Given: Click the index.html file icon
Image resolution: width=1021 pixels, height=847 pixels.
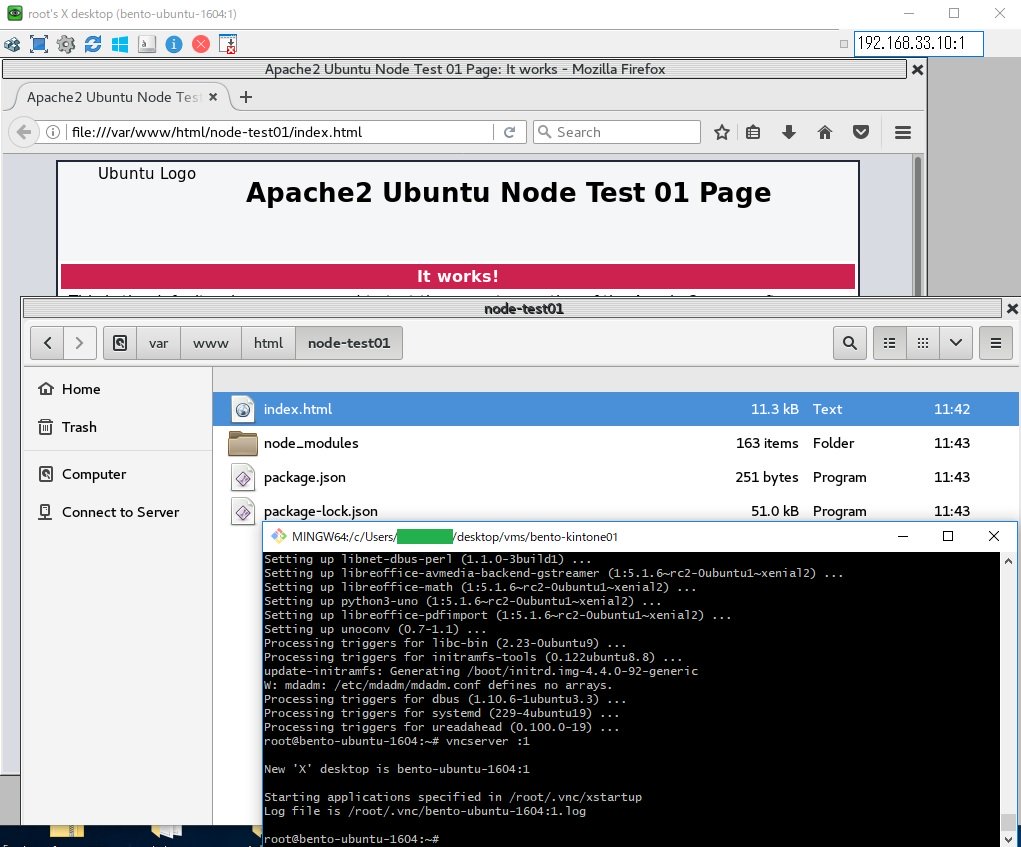Looking at the screenshot, I should click(243, 409).
